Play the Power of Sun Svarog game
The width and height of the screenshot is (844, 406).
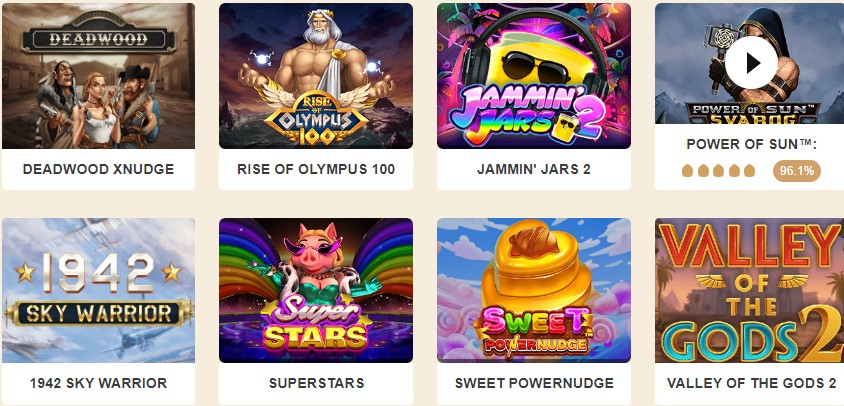click(751, 63)
